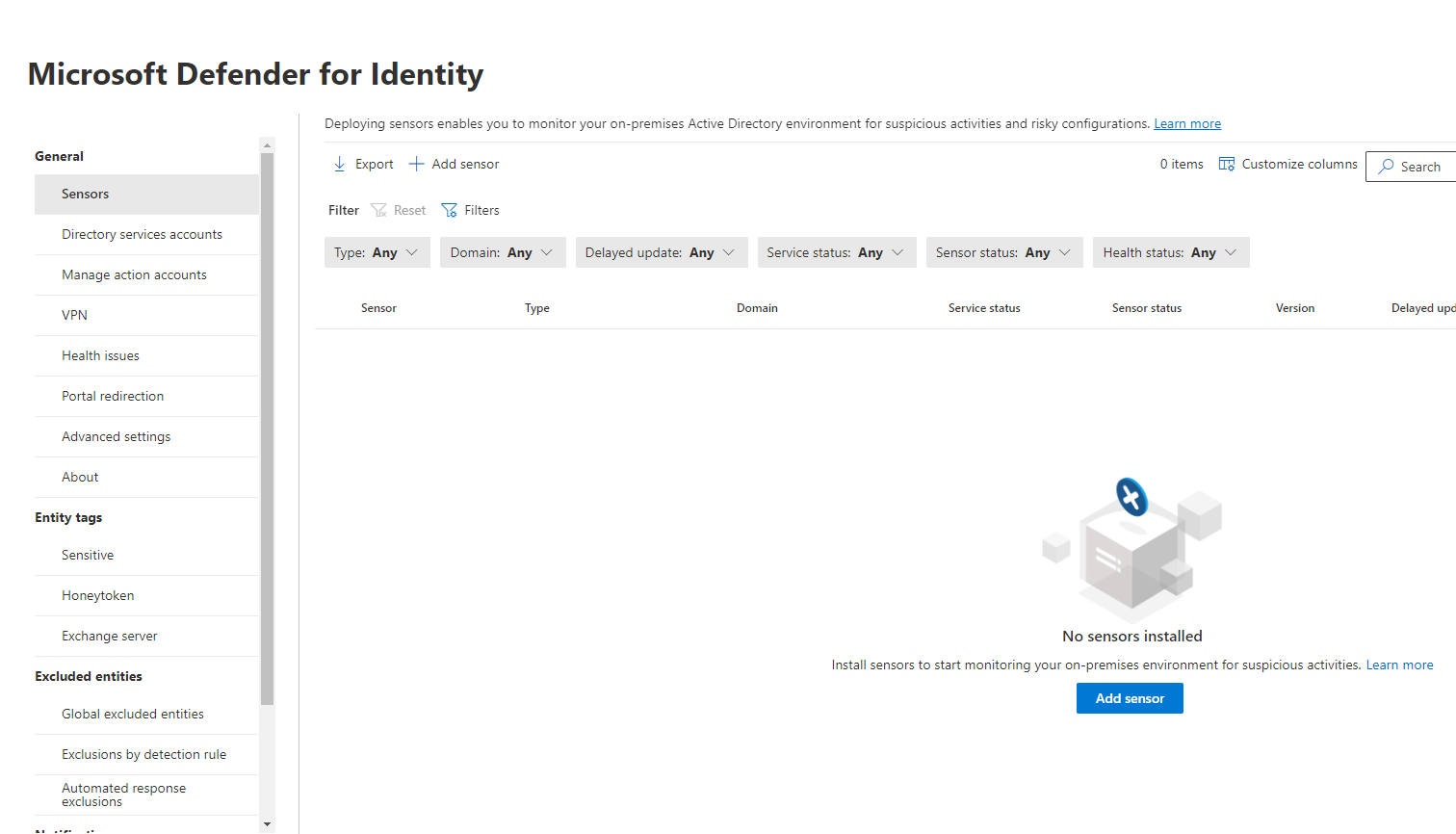Sort by the Type column header
1456x834 pixels.
click(537, 308)
